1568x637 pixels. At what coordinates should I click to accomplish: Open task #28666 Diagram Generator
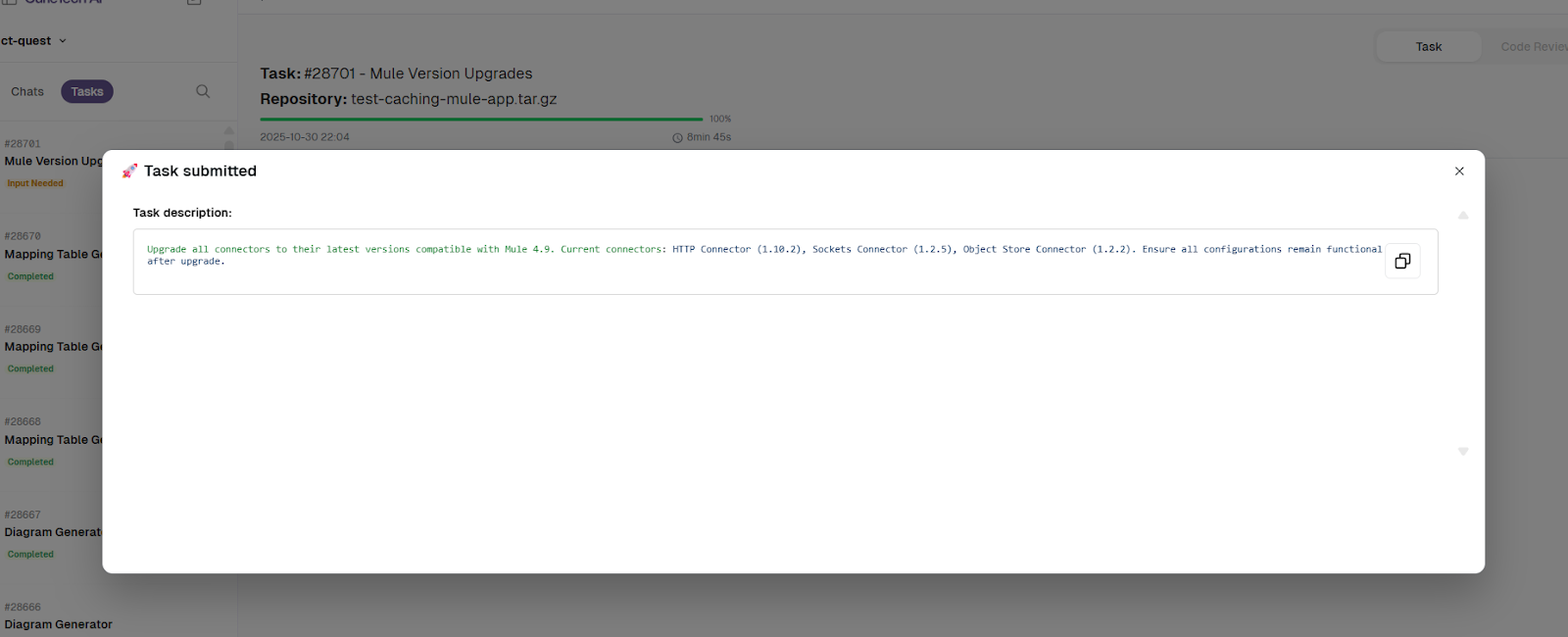click(x=59, y=617)
